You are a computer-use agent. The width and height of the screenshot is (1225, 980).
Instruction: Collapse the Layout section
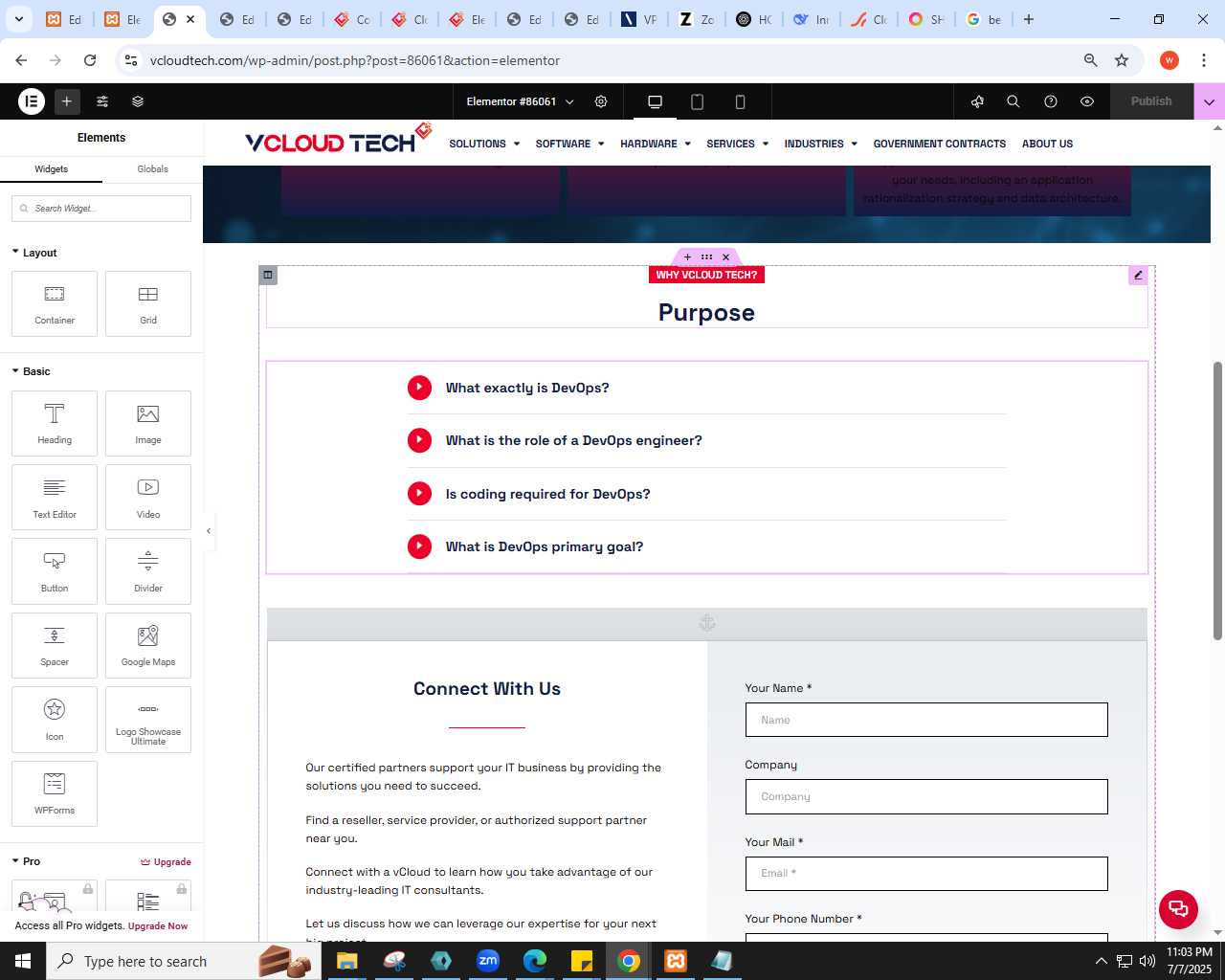34,253
